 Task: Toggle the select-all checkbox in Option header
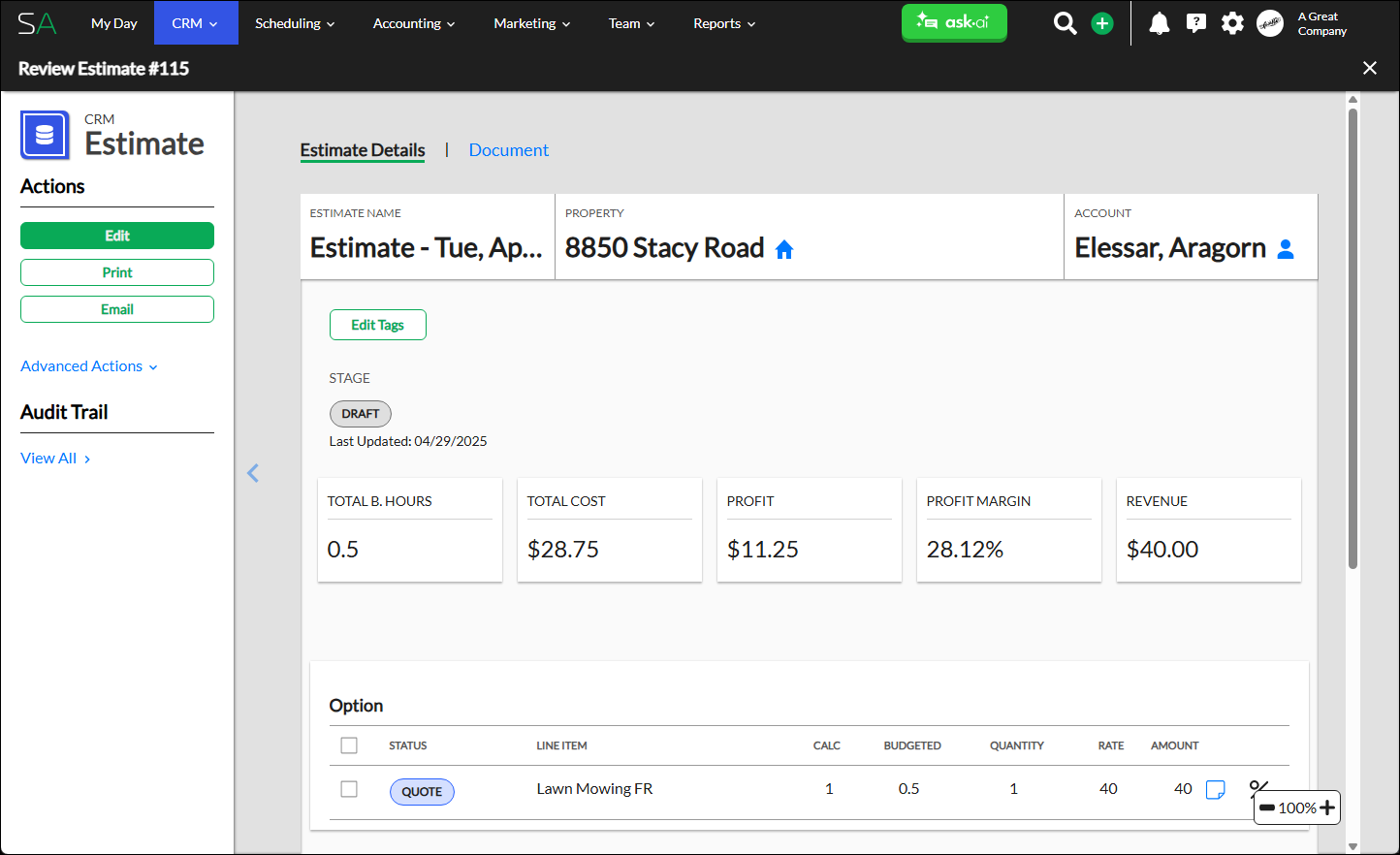(x=349, y=745)
